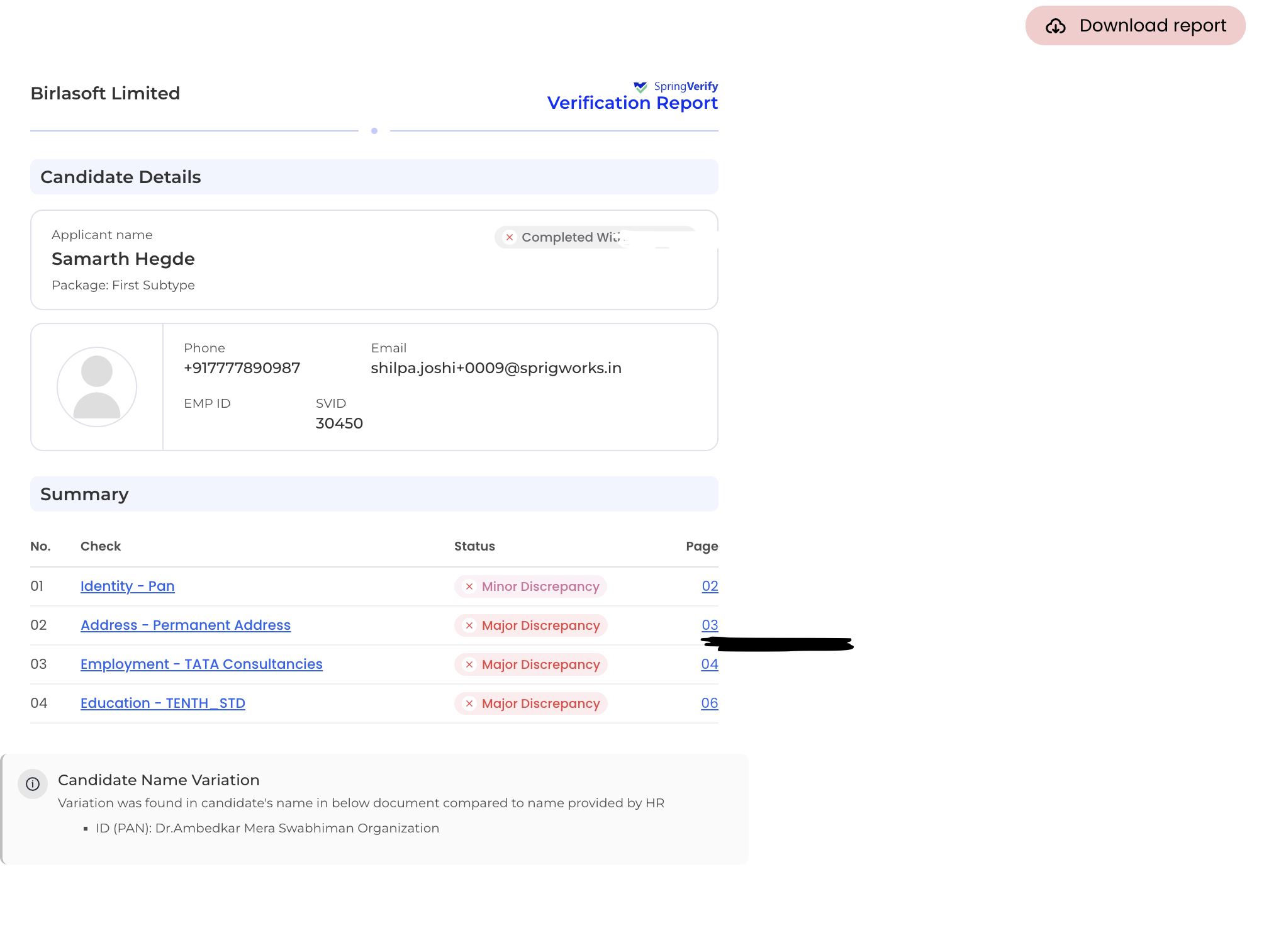Click X icon on Permanent Address status badge

click(469, 625)
